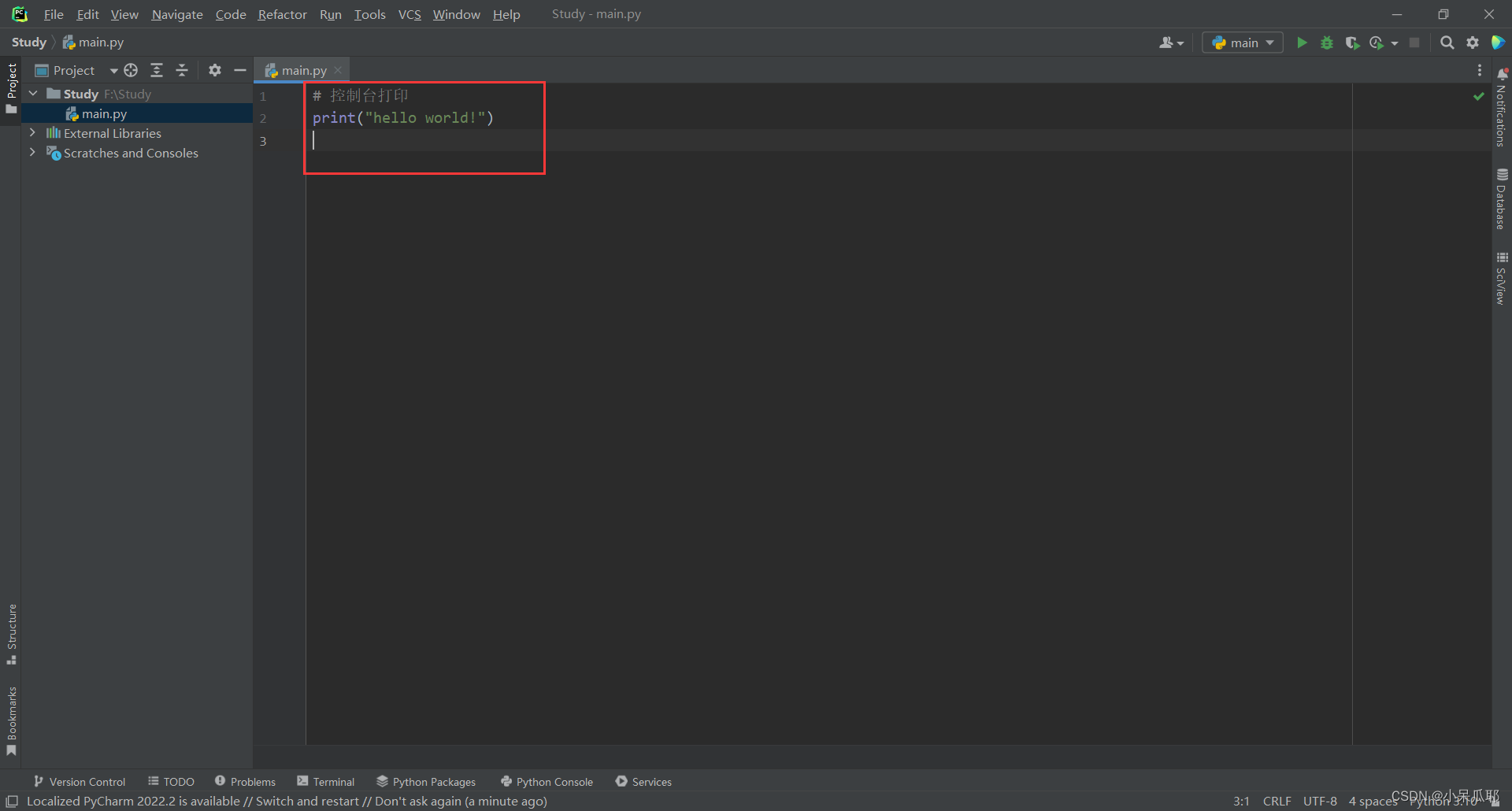Open the Project view selector dropdown arrow
The image size is (1512, 811).
coord(113,71)
